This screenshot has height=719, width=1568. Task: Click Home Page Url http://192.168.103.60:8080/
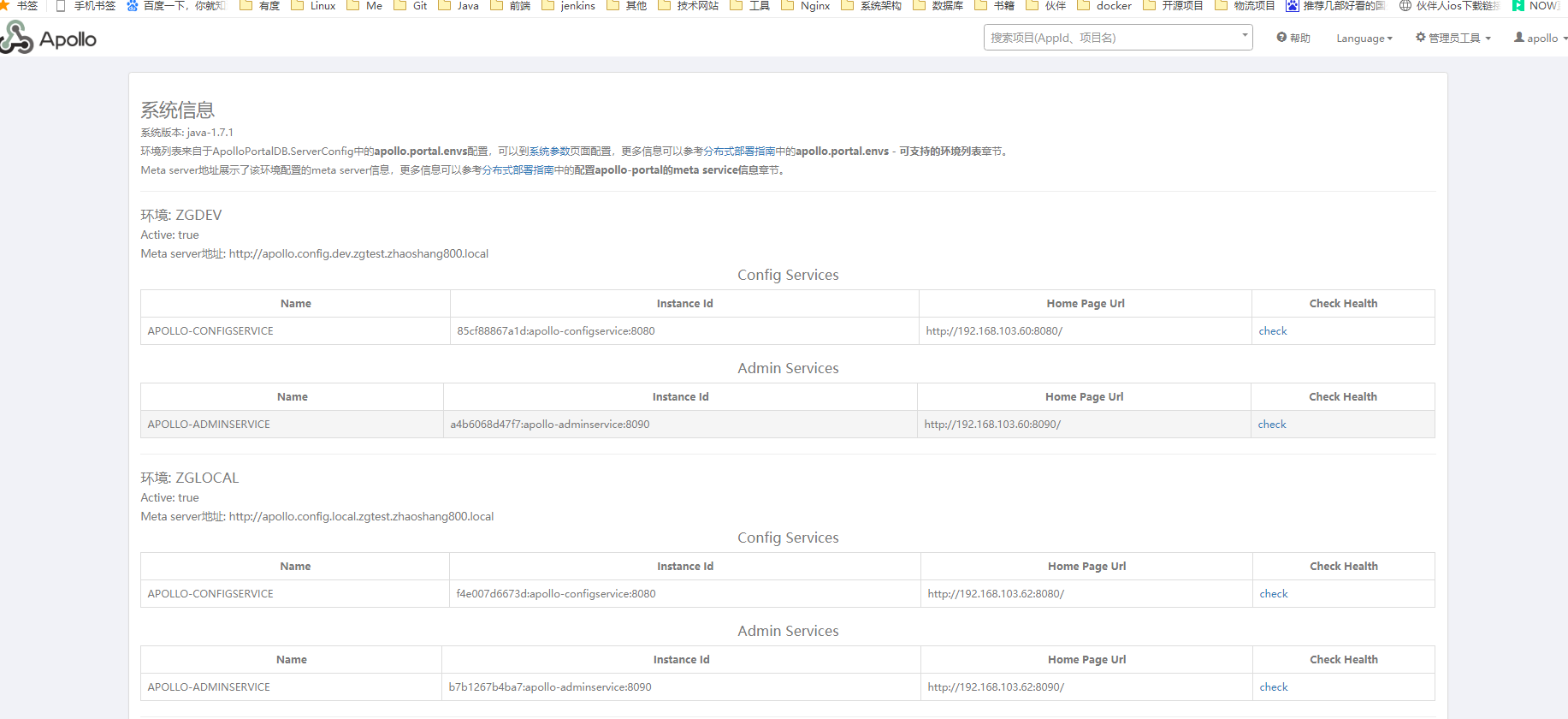(994, 331)
